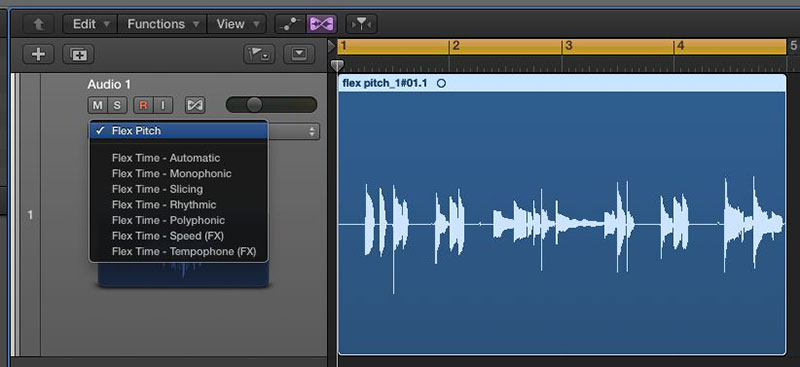Open the global tracks flag menu button

coord(259,54)
